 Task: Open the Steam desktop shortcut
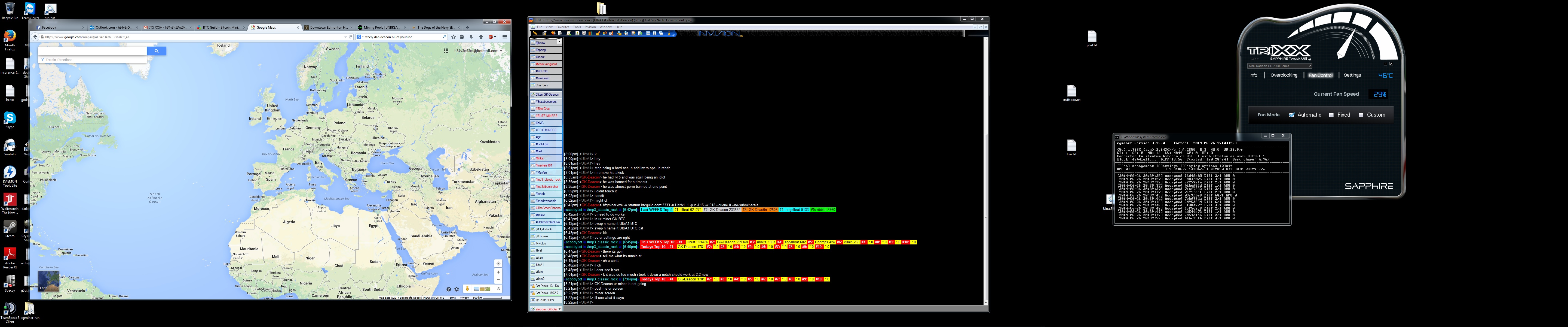click(x=10, y=229)
